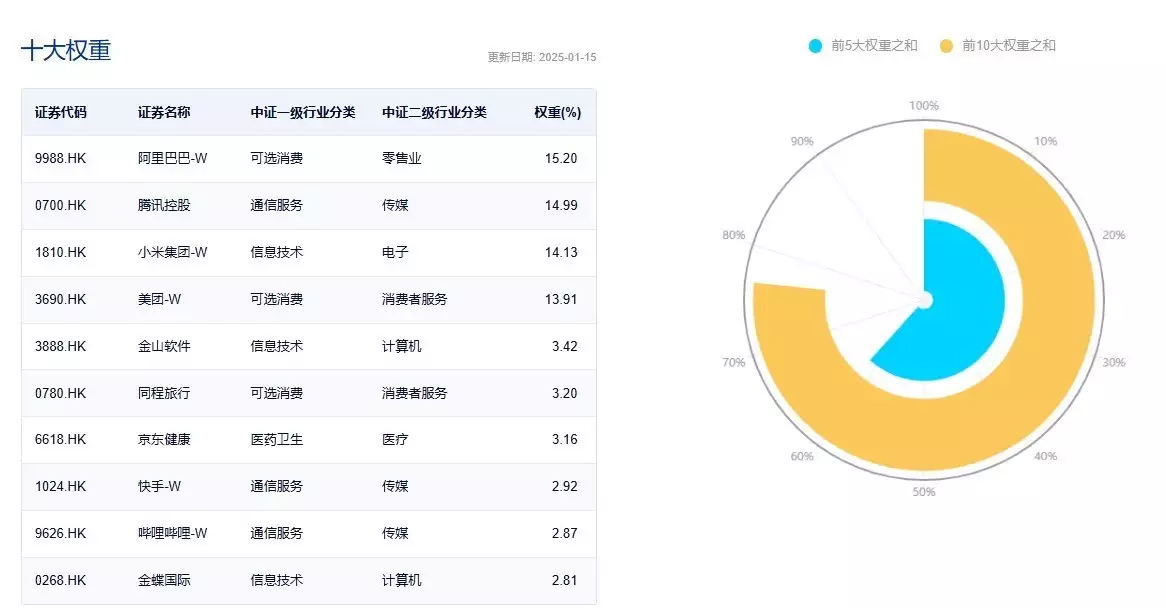Click the 14.13 weight value
The height and width of the screenshot is (608, 1166).
tap(561, 252)
